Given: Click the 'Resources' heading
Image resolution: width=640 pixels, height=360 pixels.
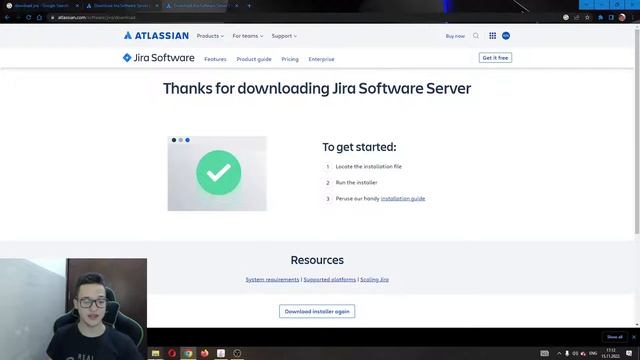Looking at the screenshot, I should pos(317,260).
